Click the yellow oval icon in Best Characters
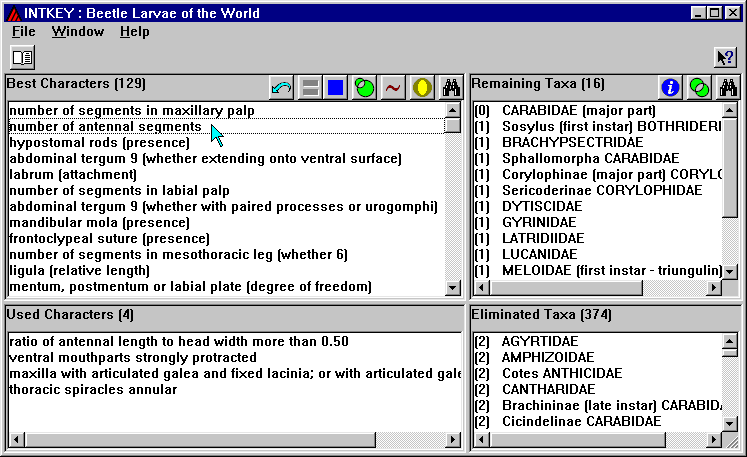This screenshot has height=457, width=747. tap(422, 88)
